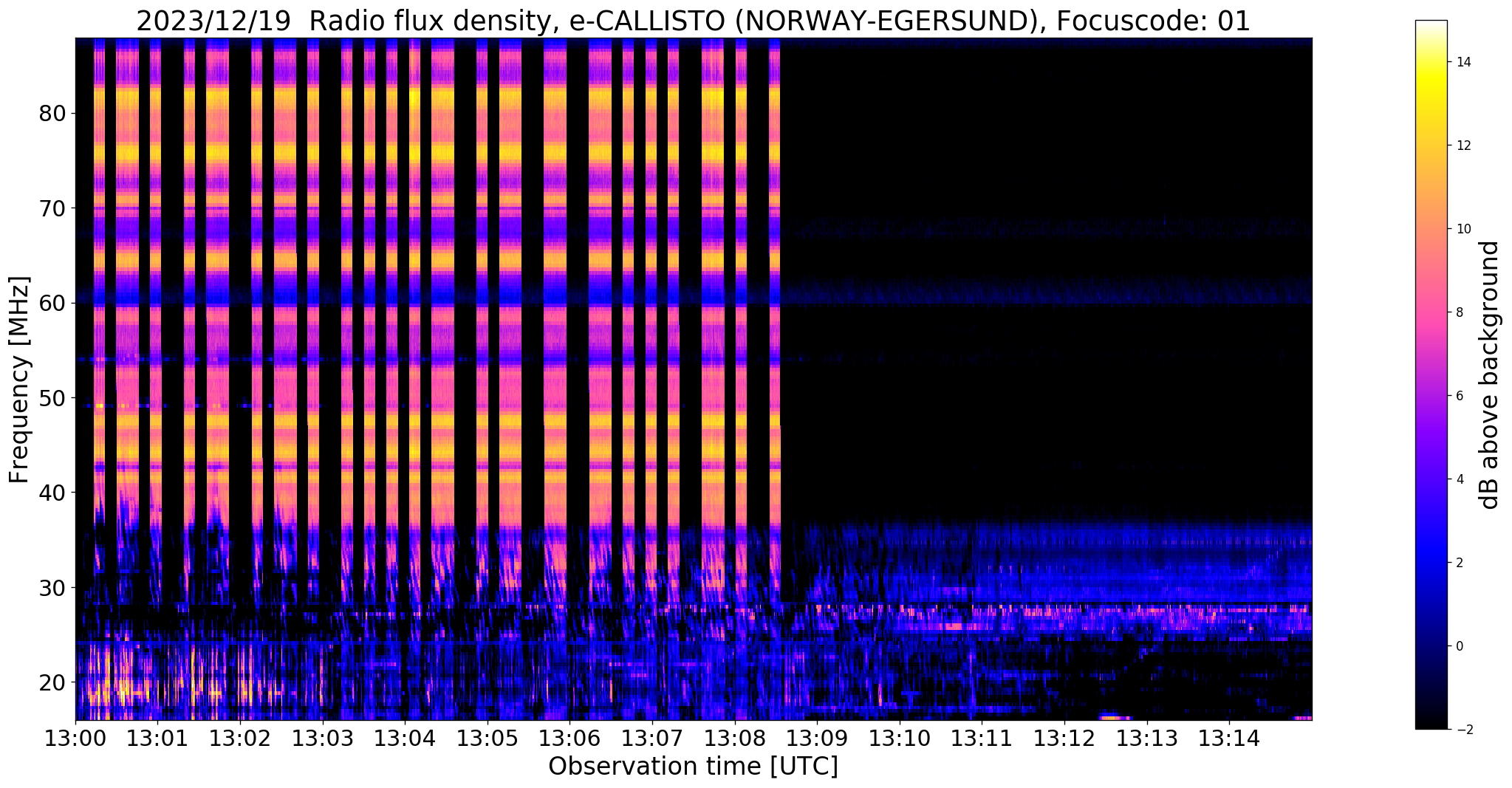Screen dimensions: 1512x788
Task: Click the colorbar 10 tick label
Action: 1463,229
